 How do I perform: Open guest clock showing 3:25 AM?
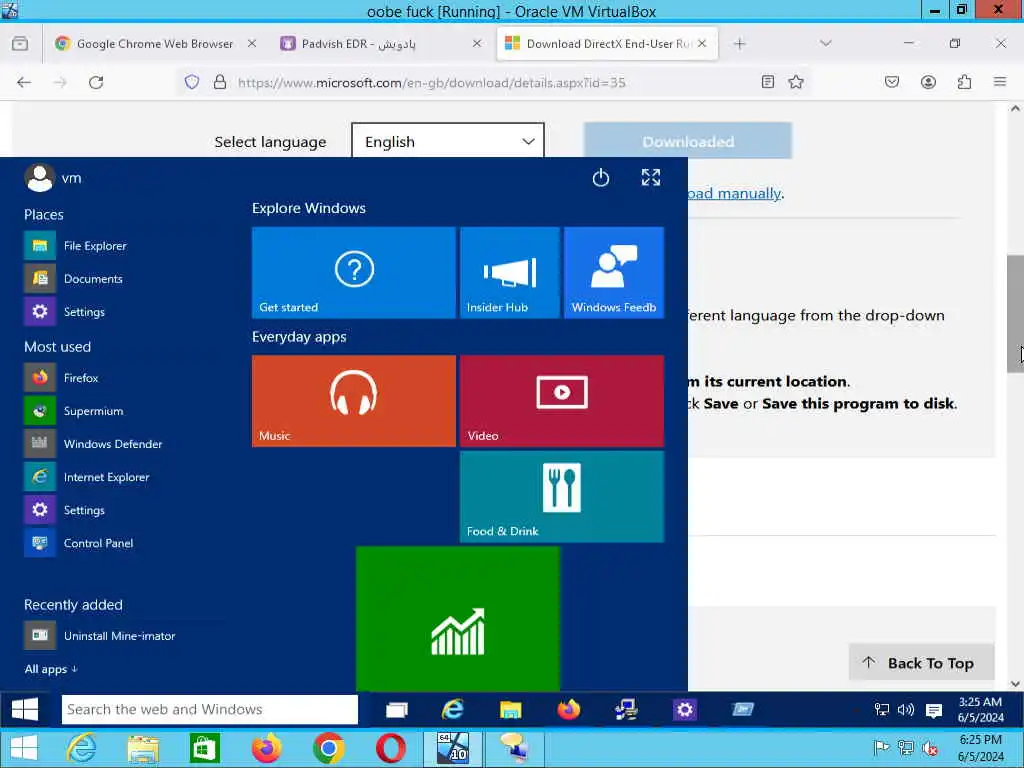[x=980, y=709]
